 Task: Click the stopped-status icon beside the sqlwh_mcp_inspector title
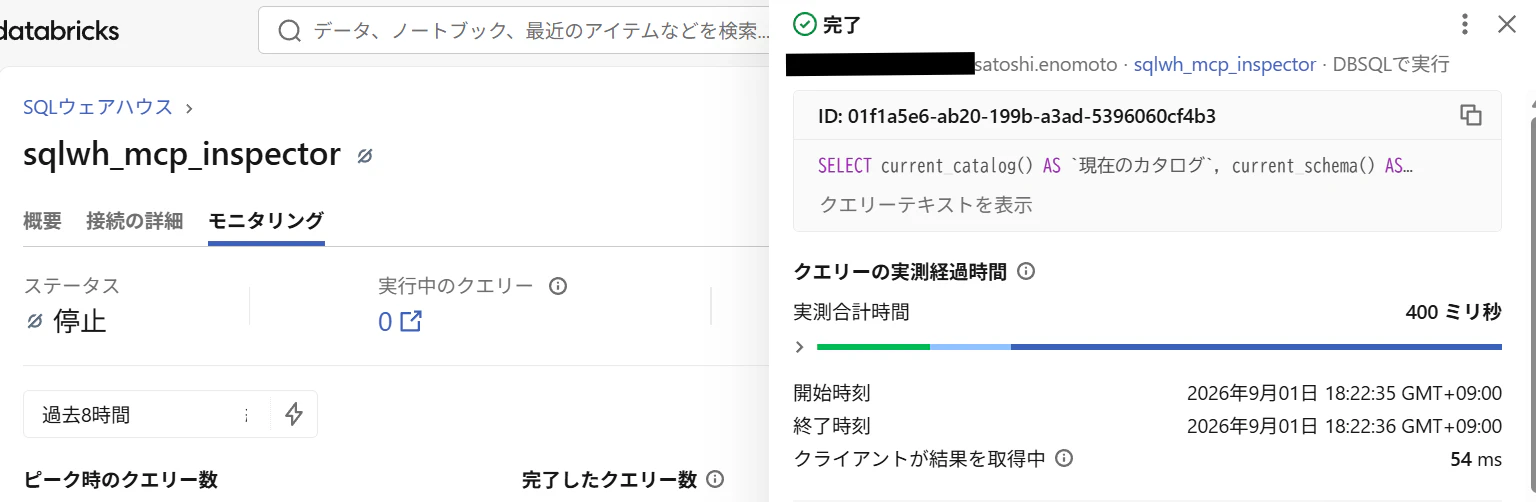365,156
